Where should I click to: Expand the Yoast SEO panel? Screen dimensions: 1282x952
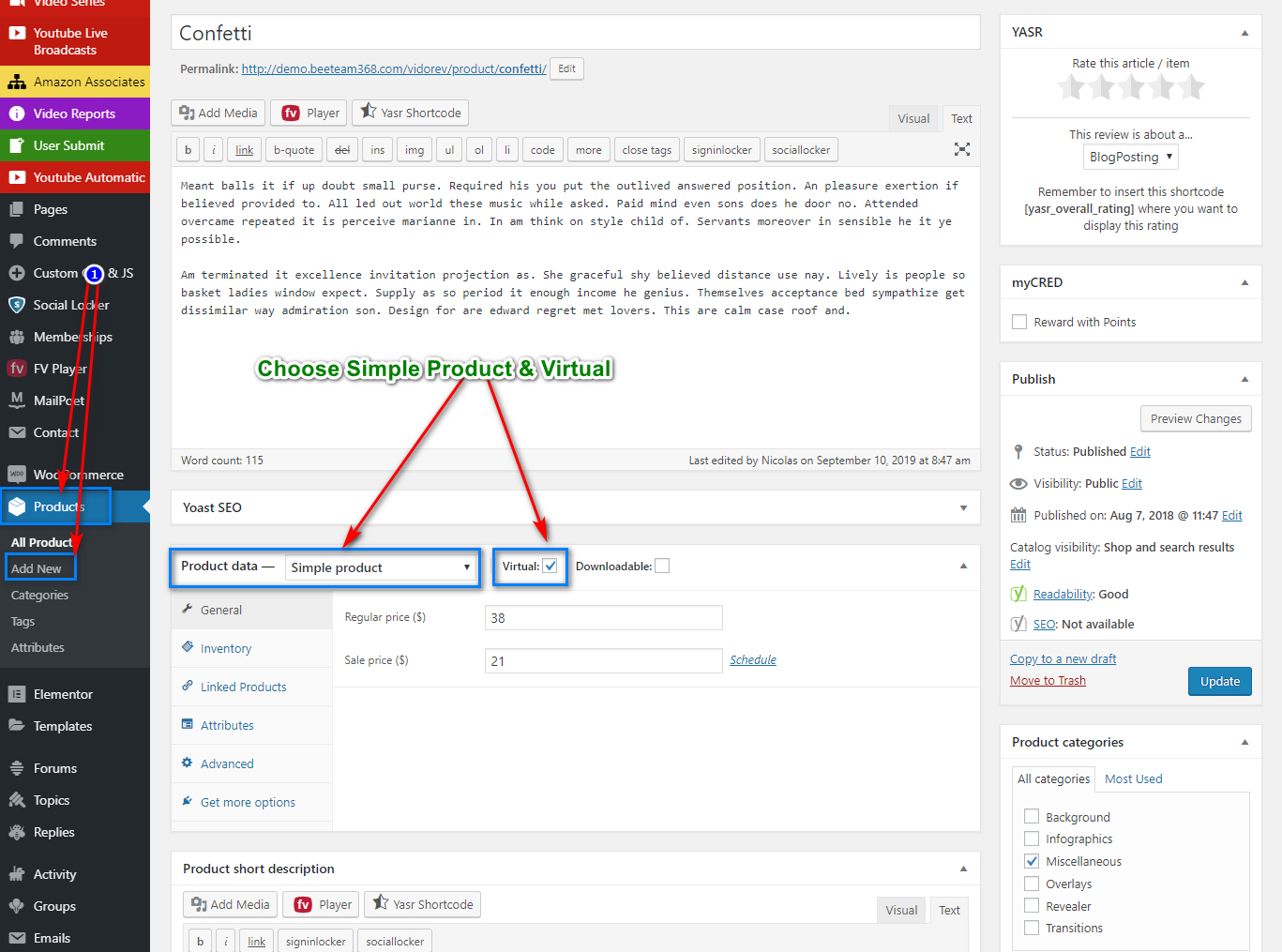tap(963, 507)
